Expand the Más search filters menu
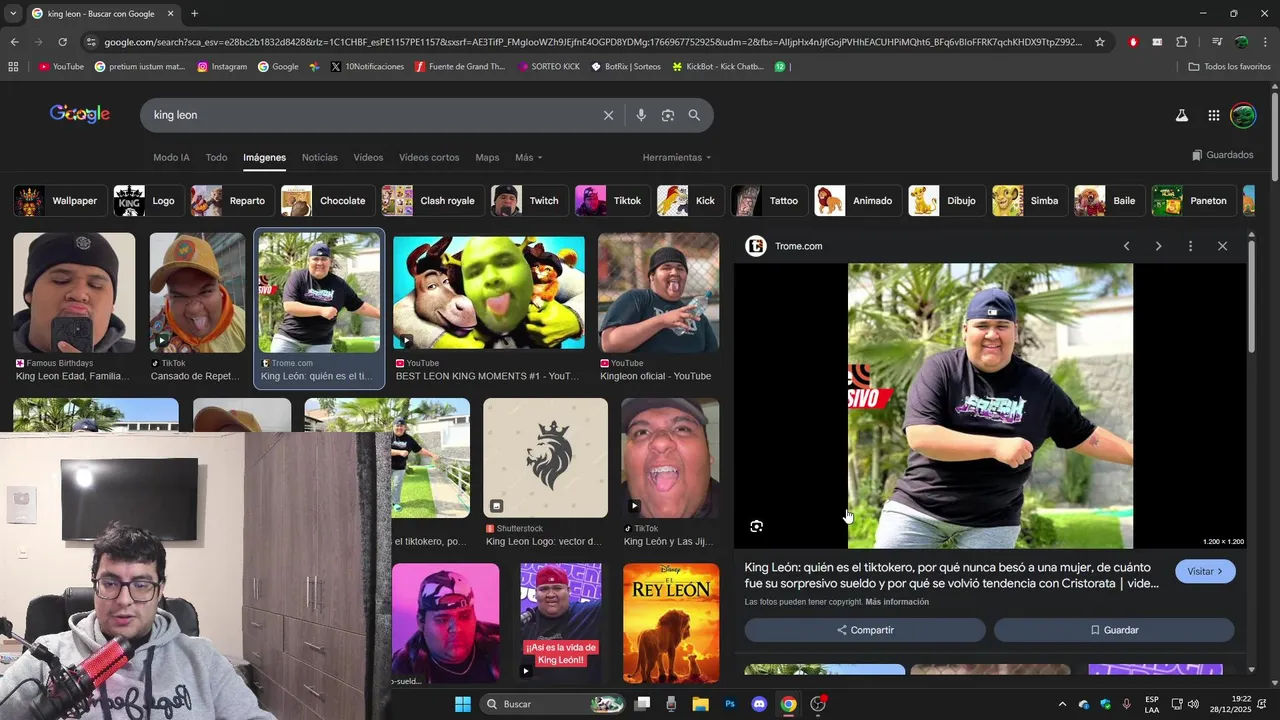Screen dimensions: 1280x720 click(528, 157)
